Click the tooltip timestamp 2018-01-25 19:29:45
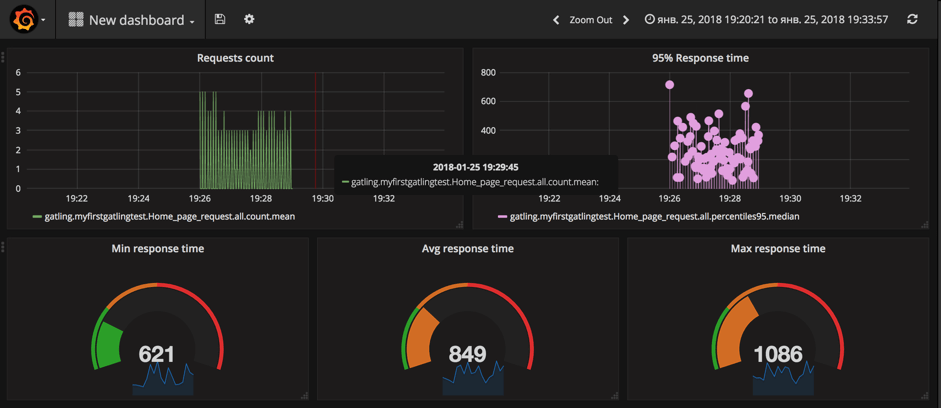The image size is (941, 408). [x=475, y=167]
